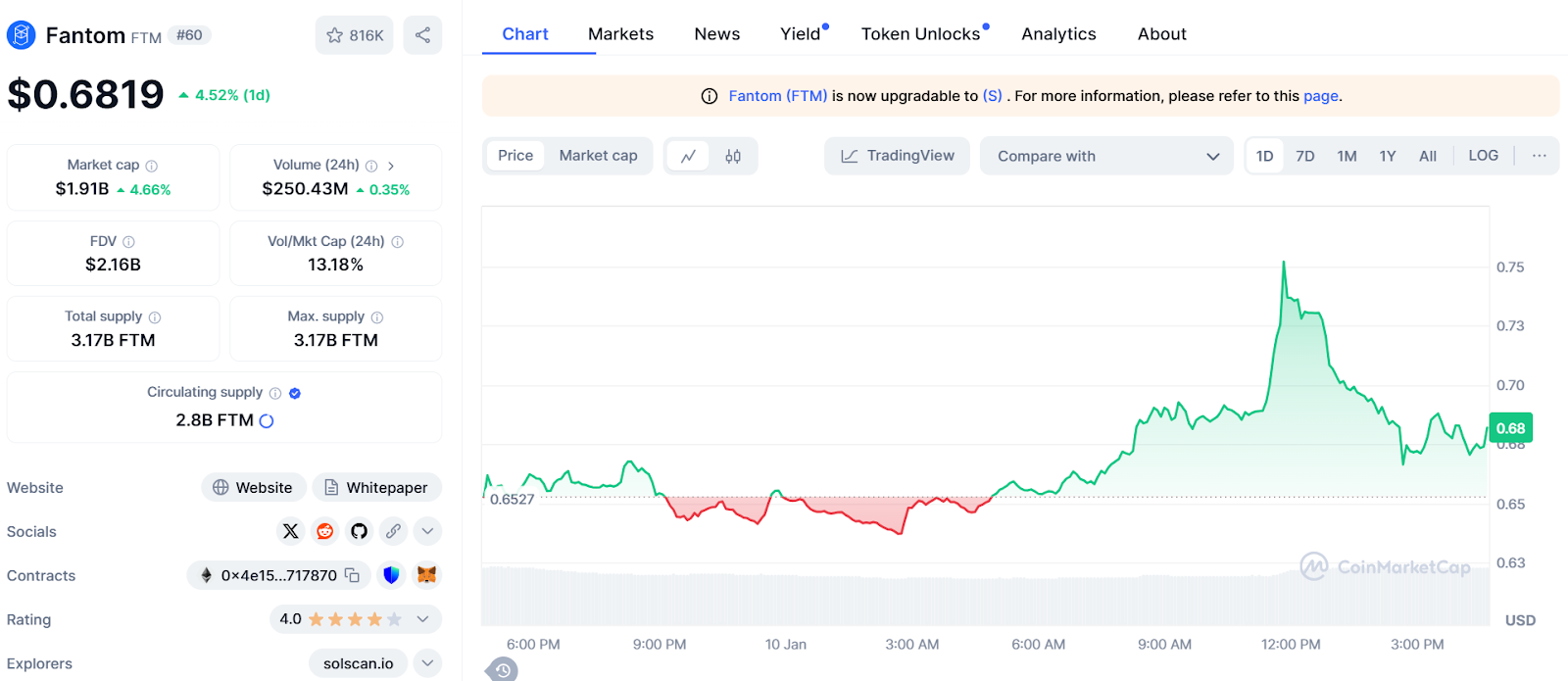Set chart range to 7D
The height and width of the screenshot is (681, 1568).
1305,156
